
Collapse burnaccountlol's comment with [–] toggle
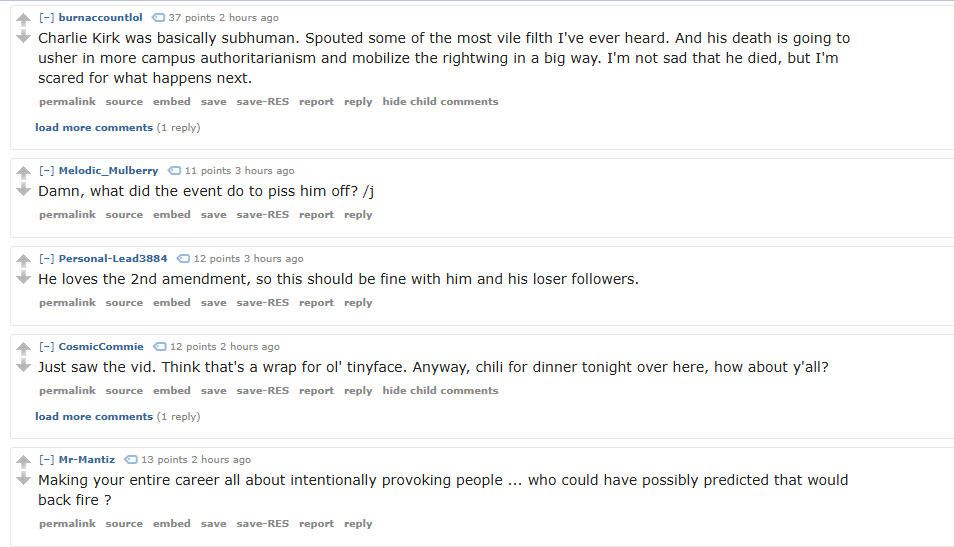(x=46, y=18)
